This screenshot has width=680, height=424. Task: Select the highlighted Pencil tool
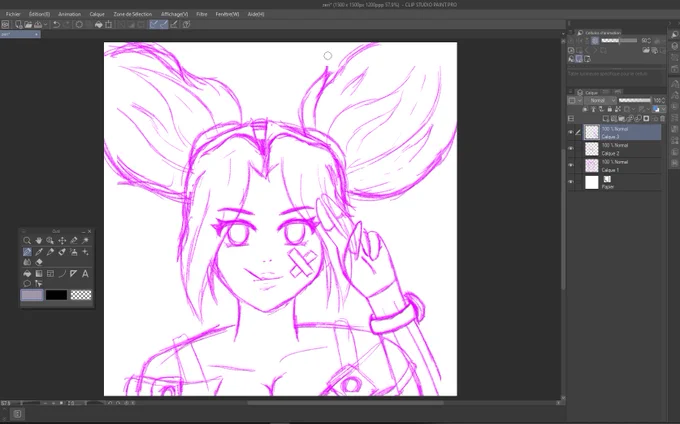(27, 252)
